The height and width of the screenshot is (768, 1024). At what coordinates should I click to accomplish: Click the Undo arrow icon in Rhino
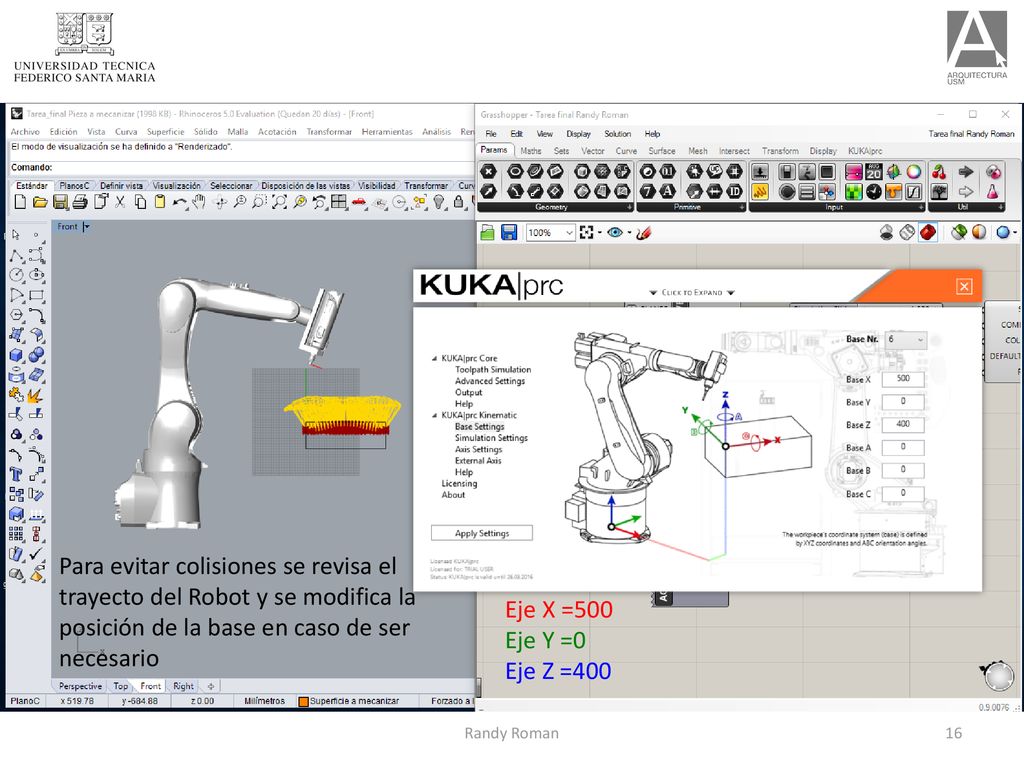coord(179,202)
